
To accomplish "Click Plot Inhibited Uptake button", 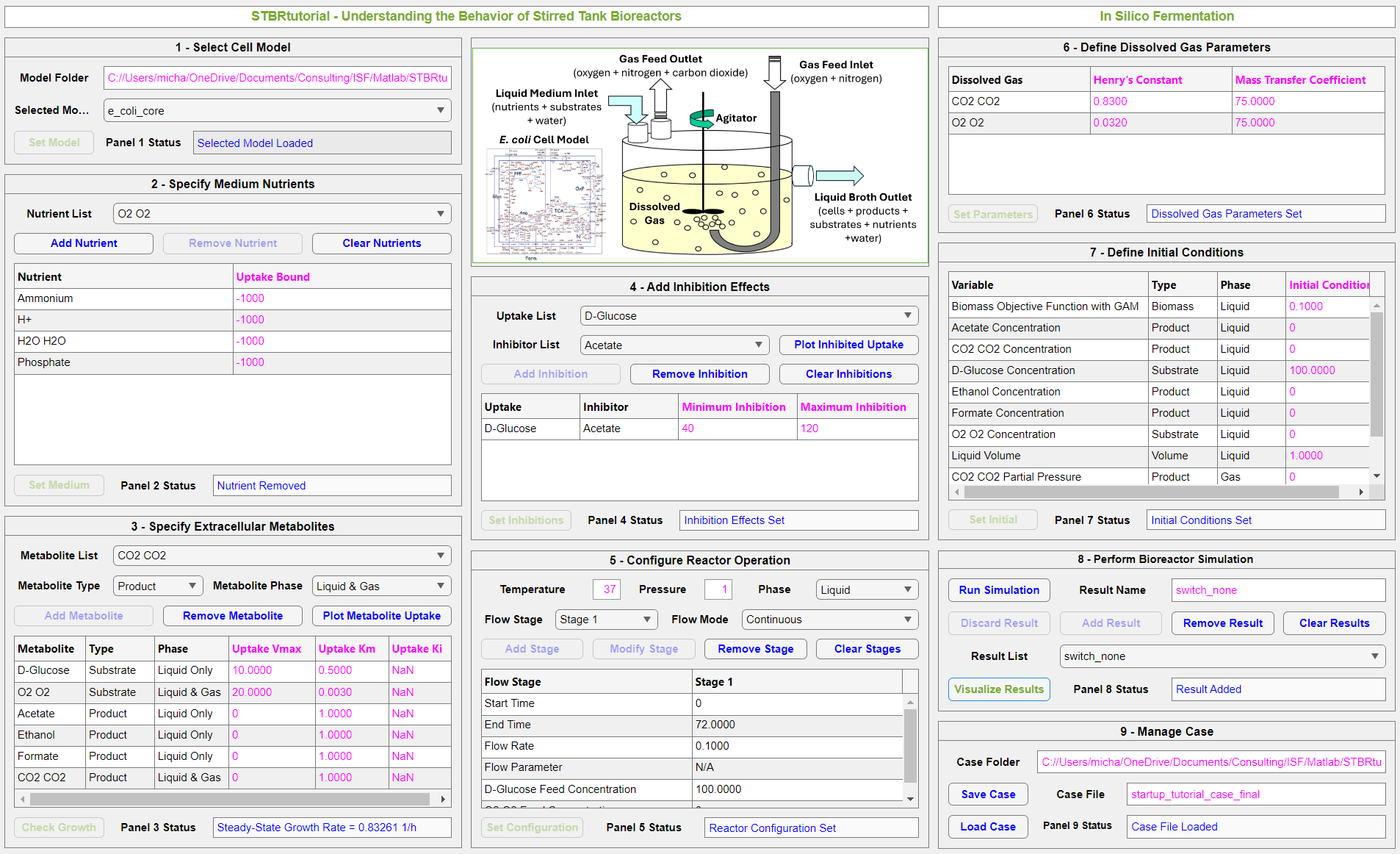I will click(x=848, y=345).
